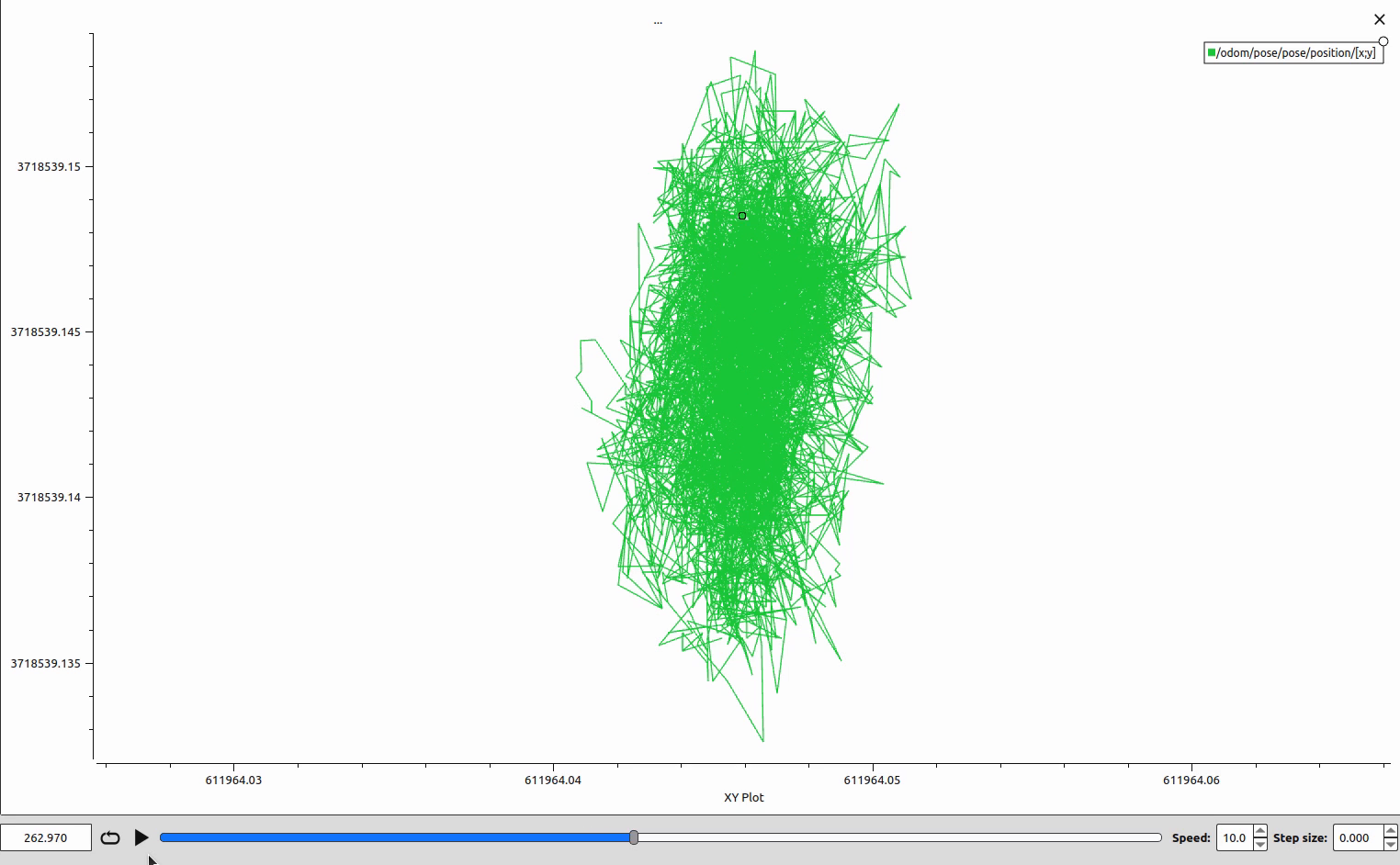Click the XY Plot axis label
Screen dimensions: 1400x865
click(x=744, y=797)
